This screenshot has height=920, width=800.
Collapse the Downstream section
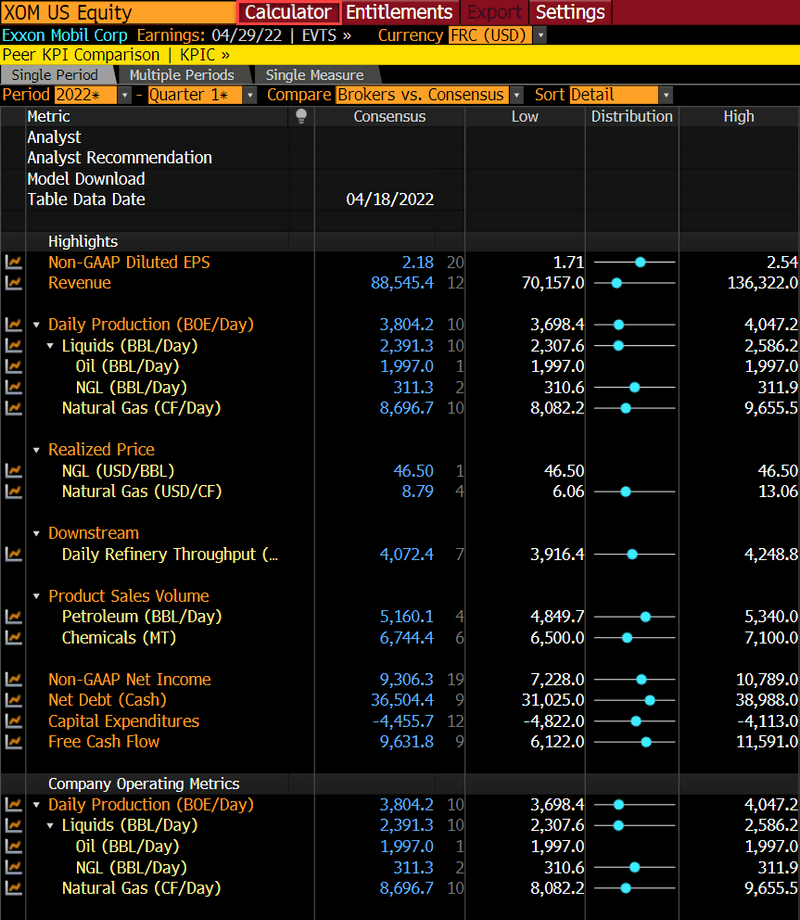click(x=37, y=534)
